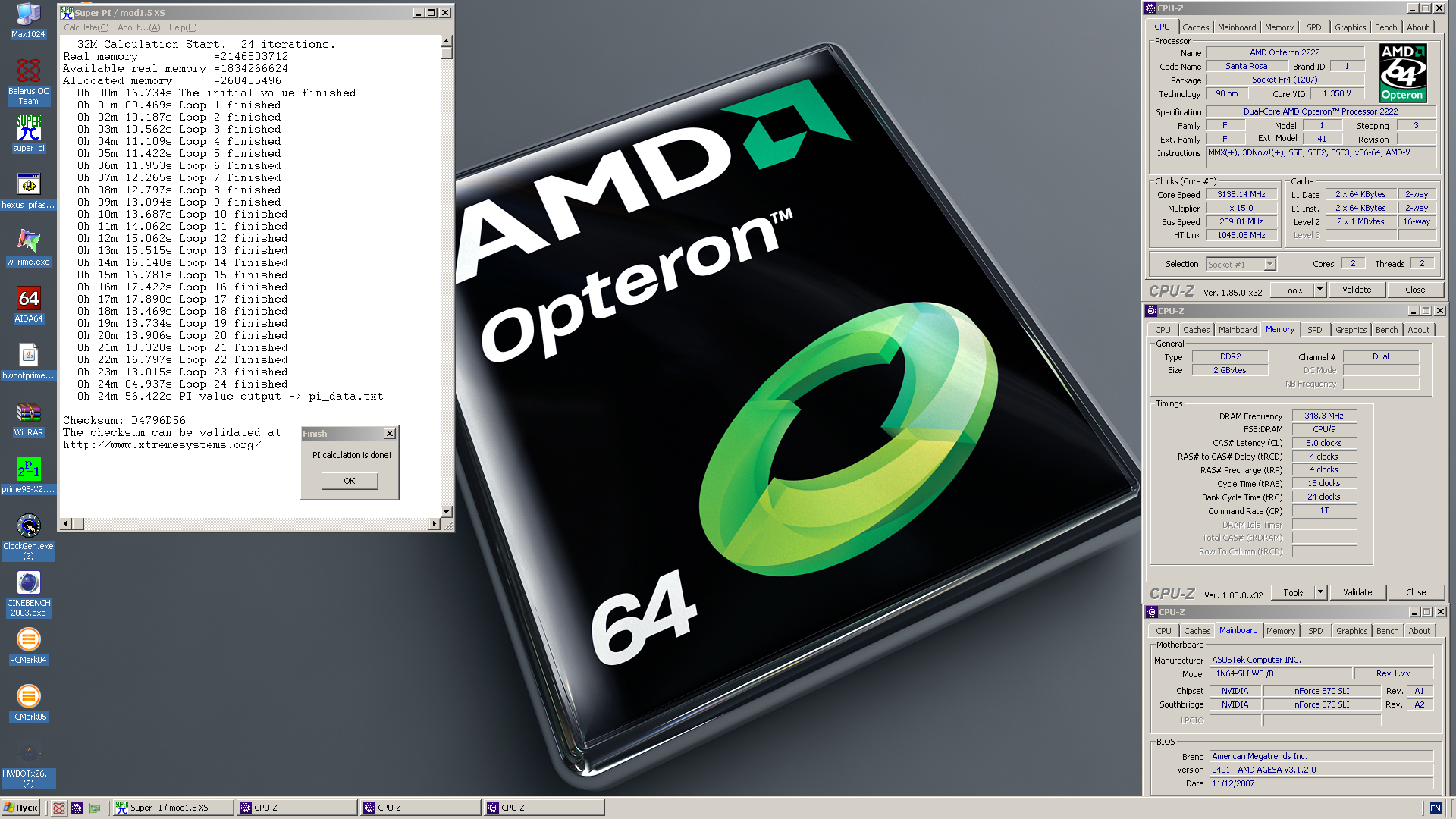The image size is (1456, 819).
Task: Open SPD tab in middle CPU-Z window
Action: point(1315,330)
